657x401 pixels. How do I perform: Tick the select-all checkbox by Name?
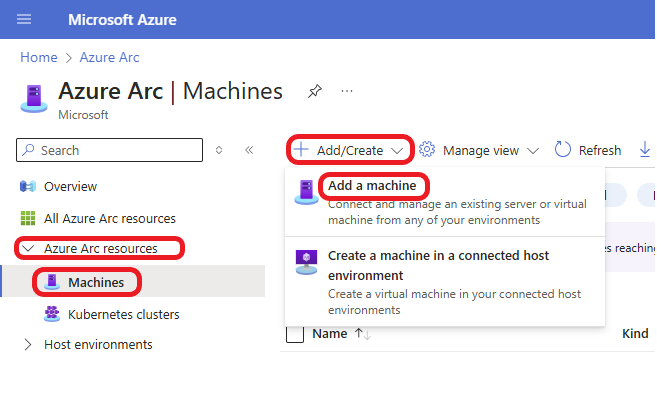click(x=295, y=334)
